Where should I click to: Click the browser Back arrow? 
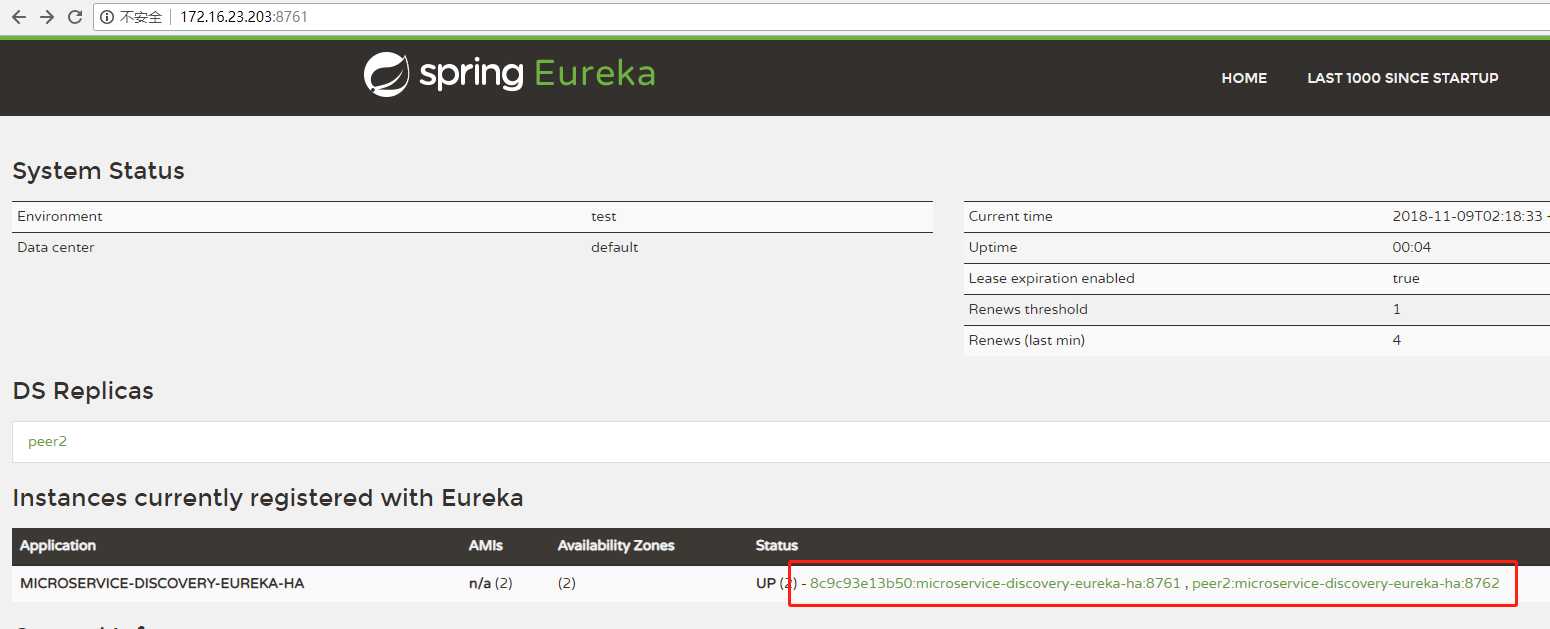pos(18,17)
